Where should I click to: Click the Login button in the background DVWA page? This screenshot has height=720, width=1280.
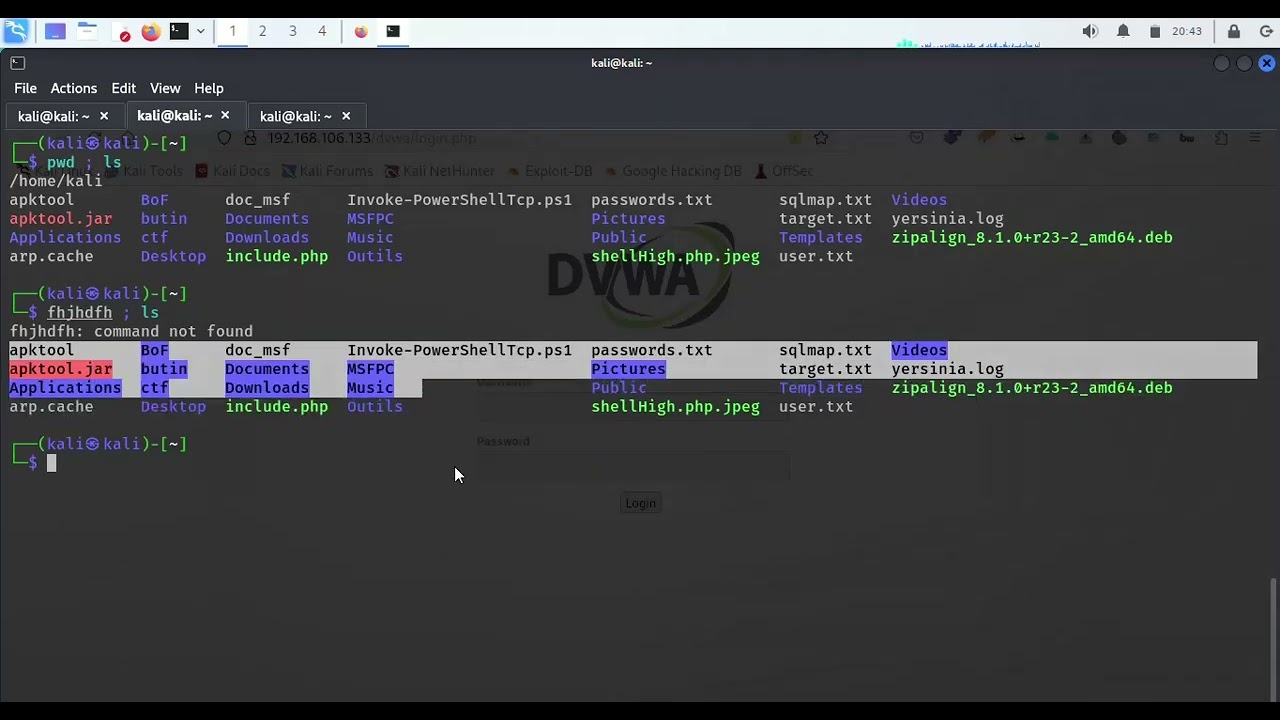(x=640, y=503)
